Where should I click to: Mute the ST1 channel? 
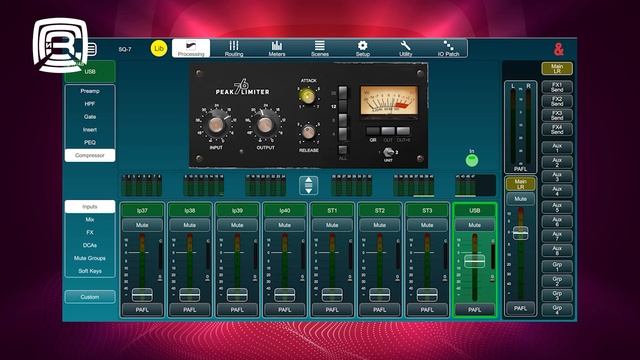332,225
